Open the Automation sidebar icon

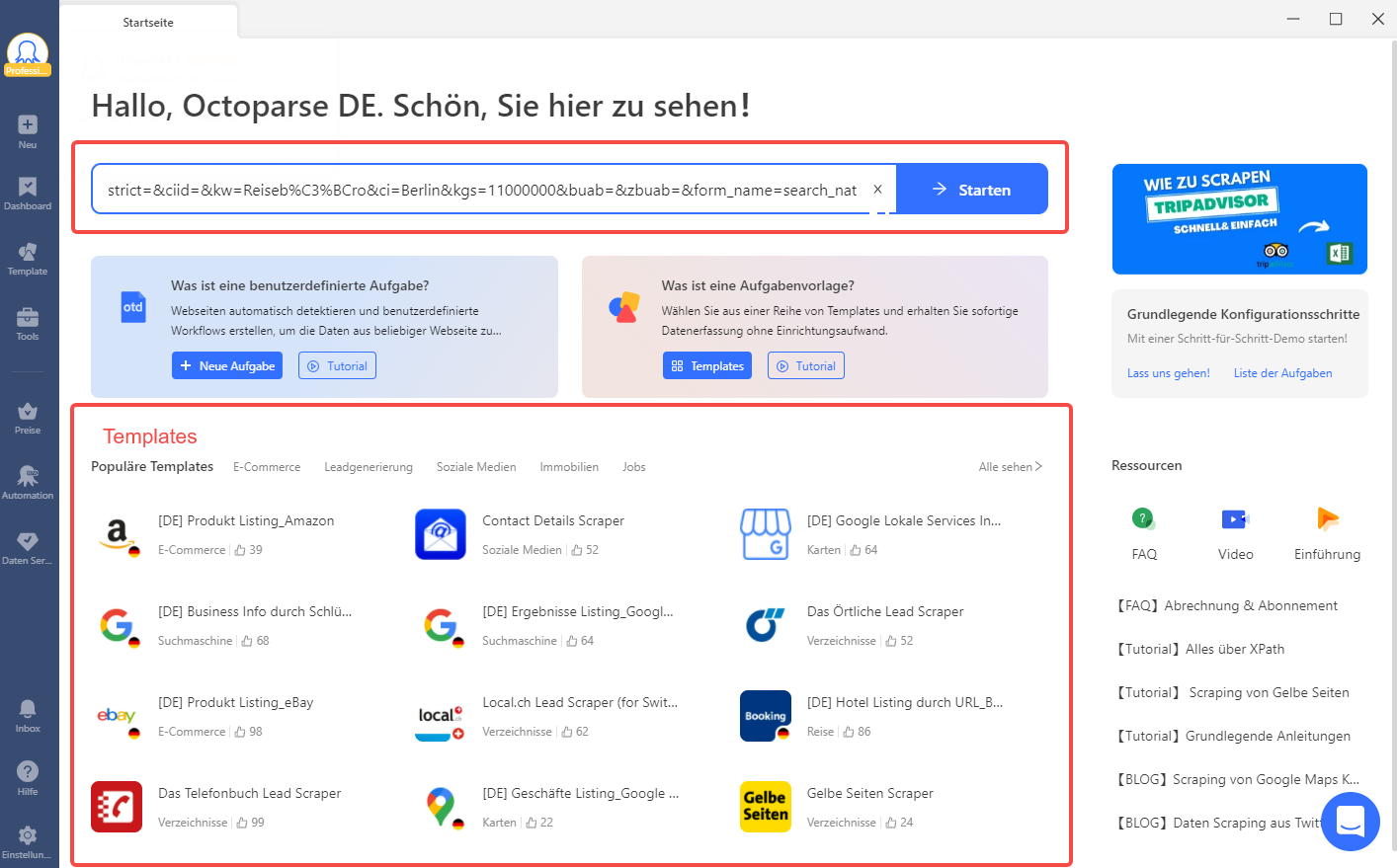pos(28,476)
